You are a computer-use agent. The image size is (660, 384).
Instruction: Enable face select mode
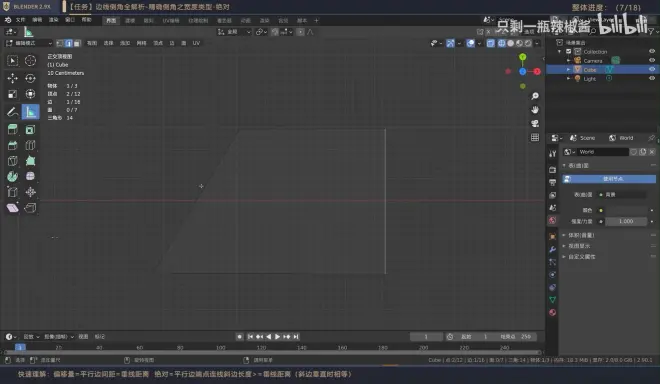coord(77,43)
